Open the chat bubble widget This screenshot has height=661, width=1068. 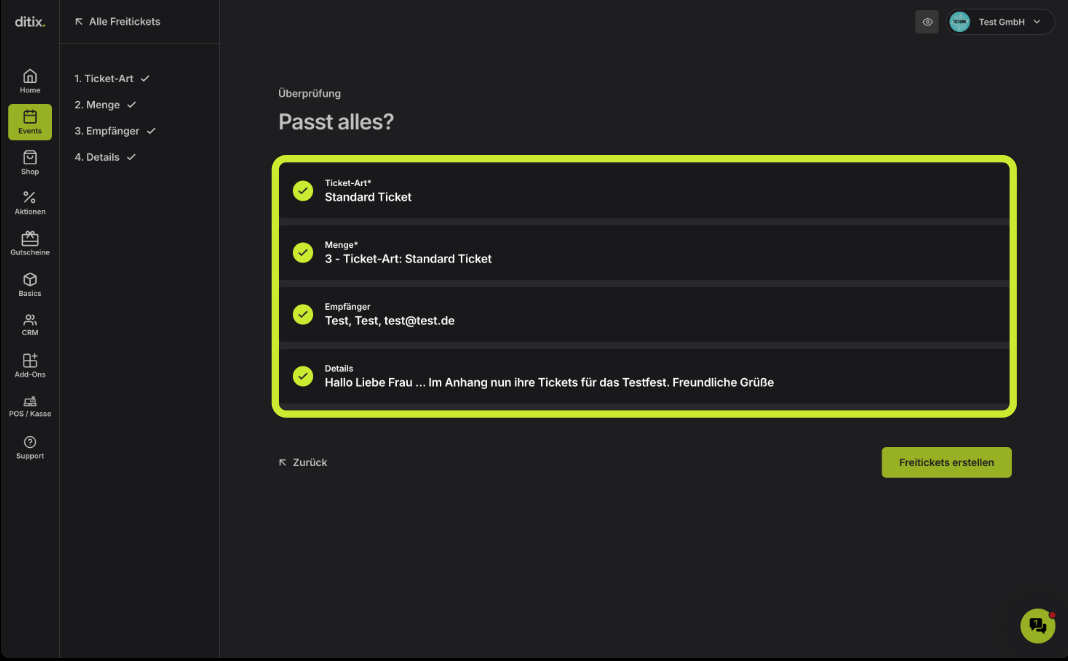point(1037,625)
